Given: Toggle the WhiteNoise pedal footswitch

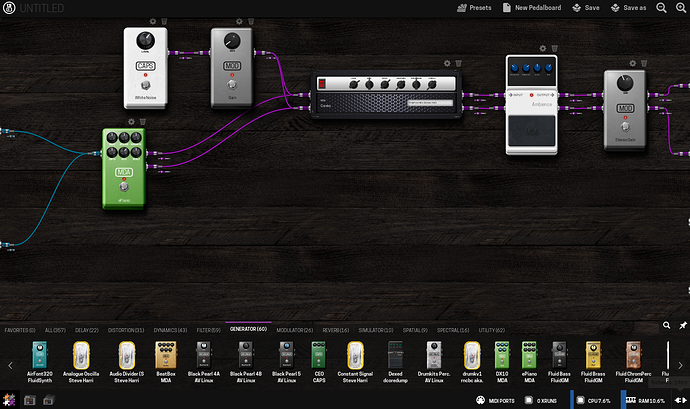Looking at the screenshot, I should 145,85.
